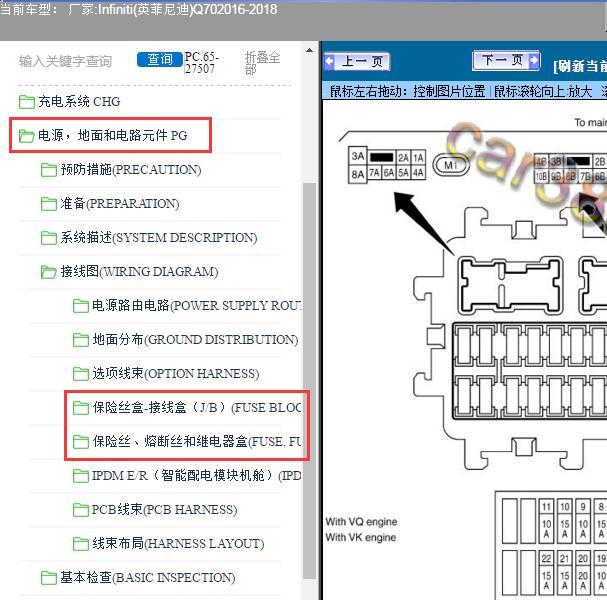This screenshot has height=600, width=607.
Task: Focus the 输入关键字查询 search field
Action: tap(66, 61)
